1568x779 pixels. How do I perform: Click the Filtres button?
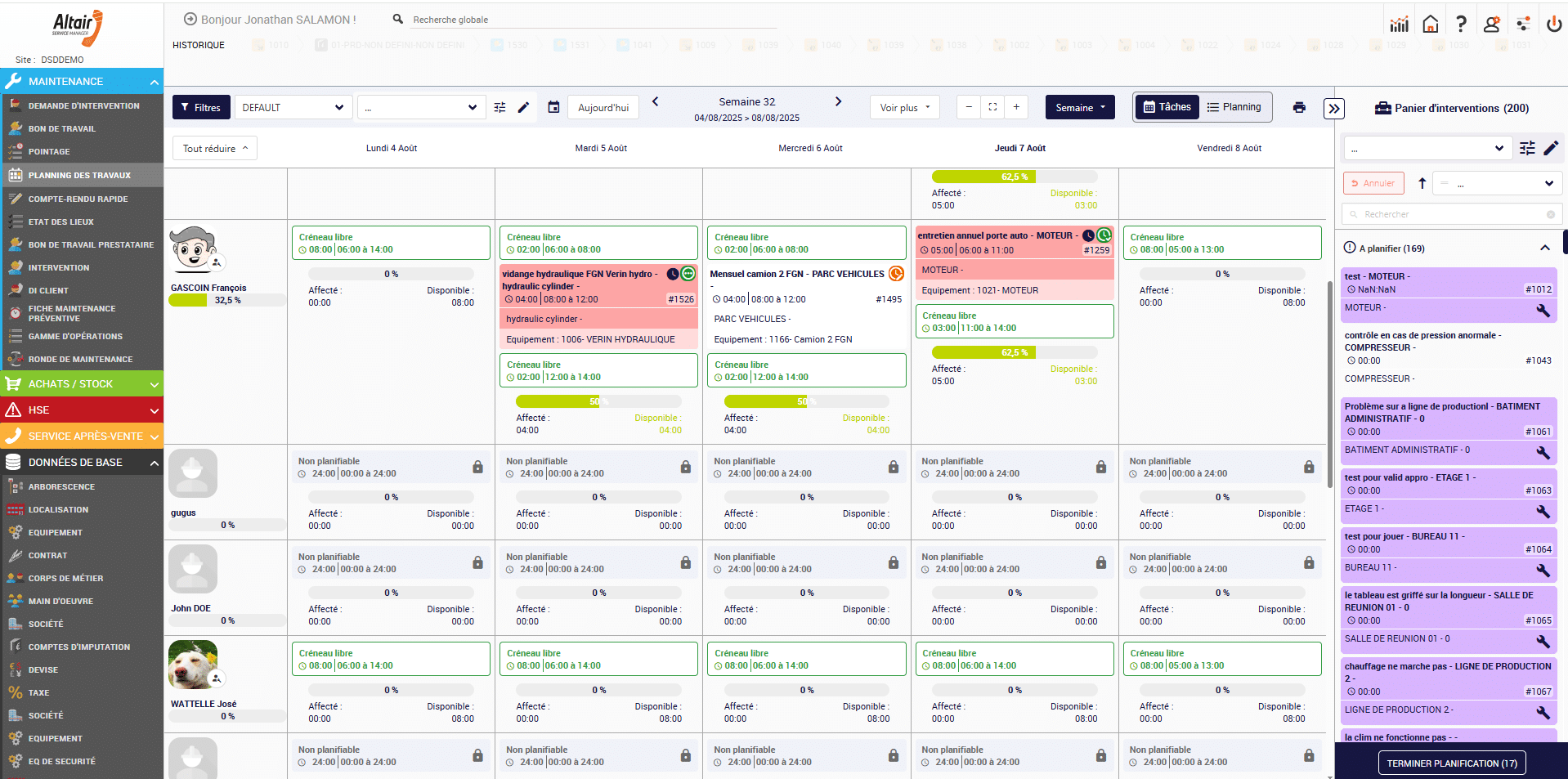pos(201,107)
